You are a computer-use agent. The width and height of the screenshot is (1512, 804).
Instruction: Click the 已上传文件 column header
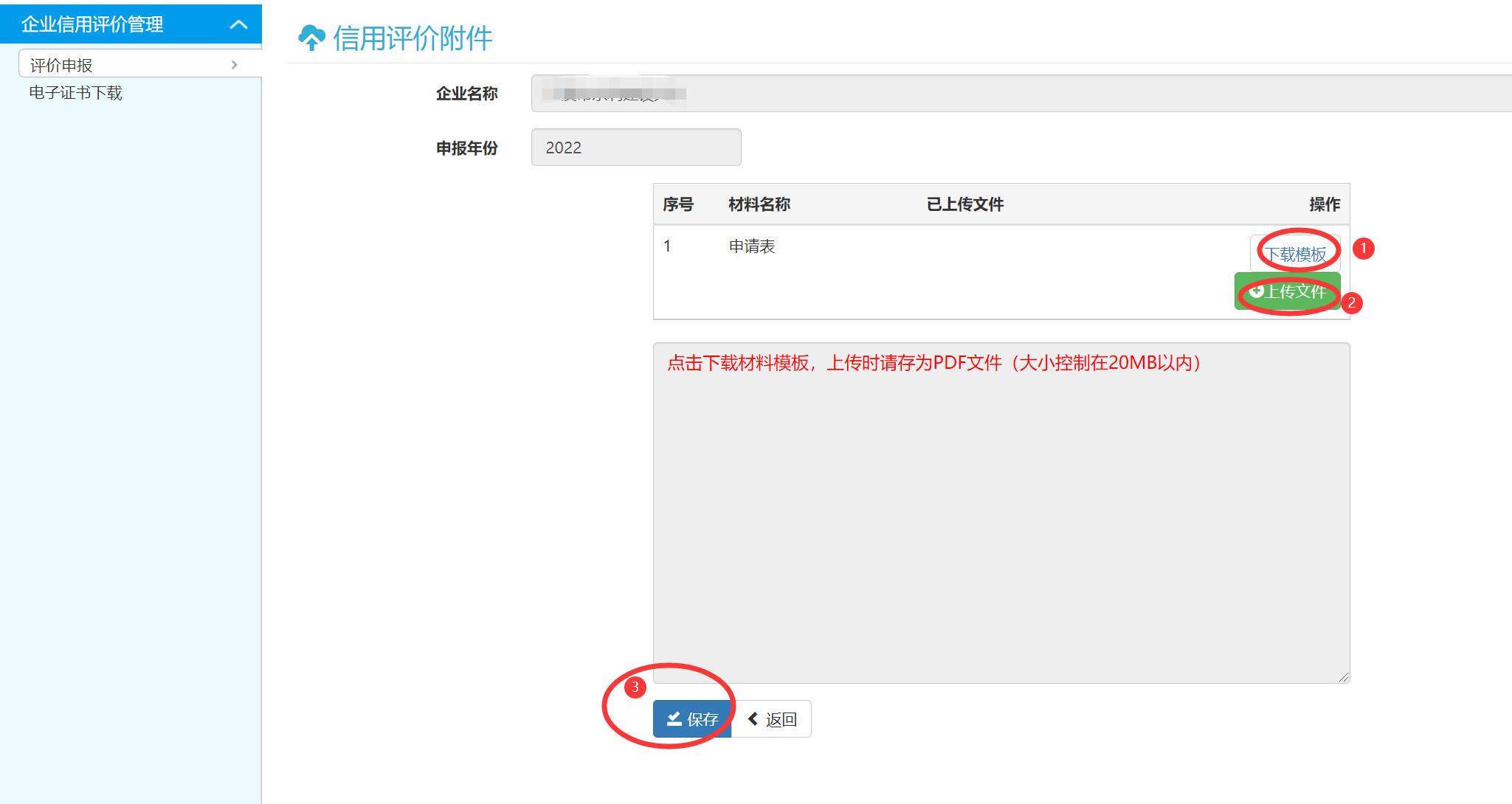point(964,204)
